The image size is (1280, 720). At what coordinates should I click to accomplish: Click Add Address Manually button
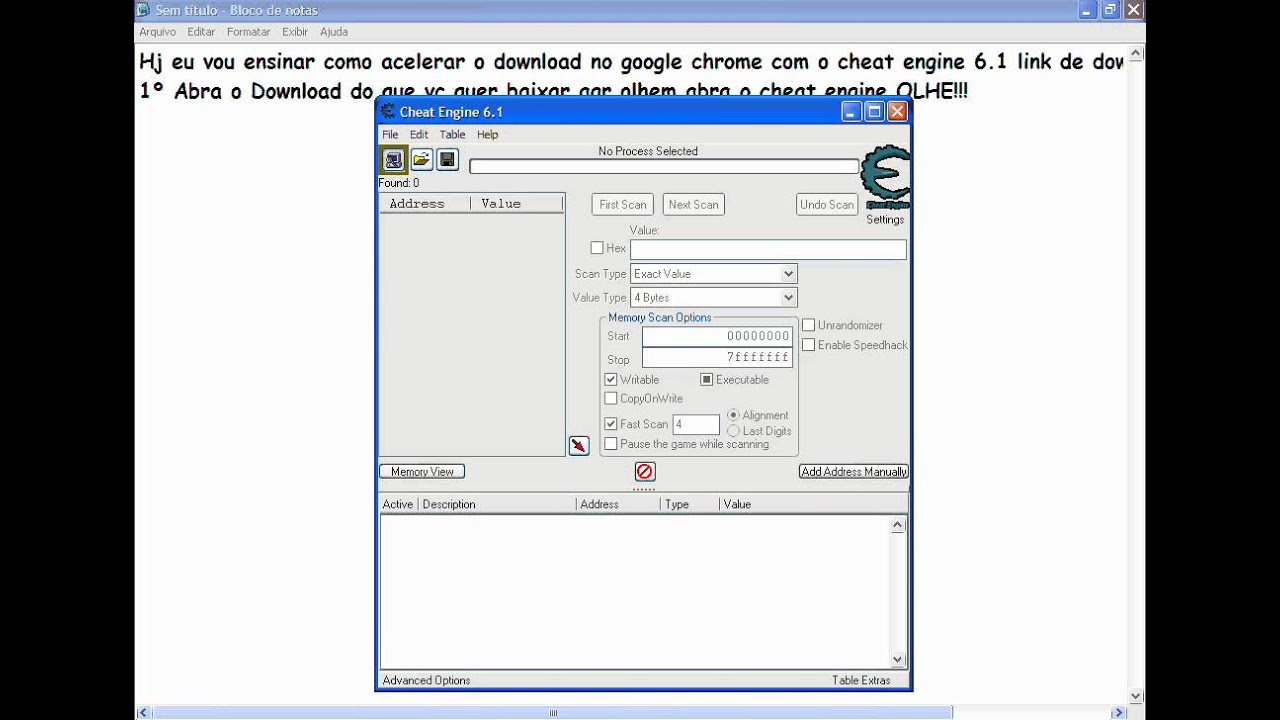854,472
